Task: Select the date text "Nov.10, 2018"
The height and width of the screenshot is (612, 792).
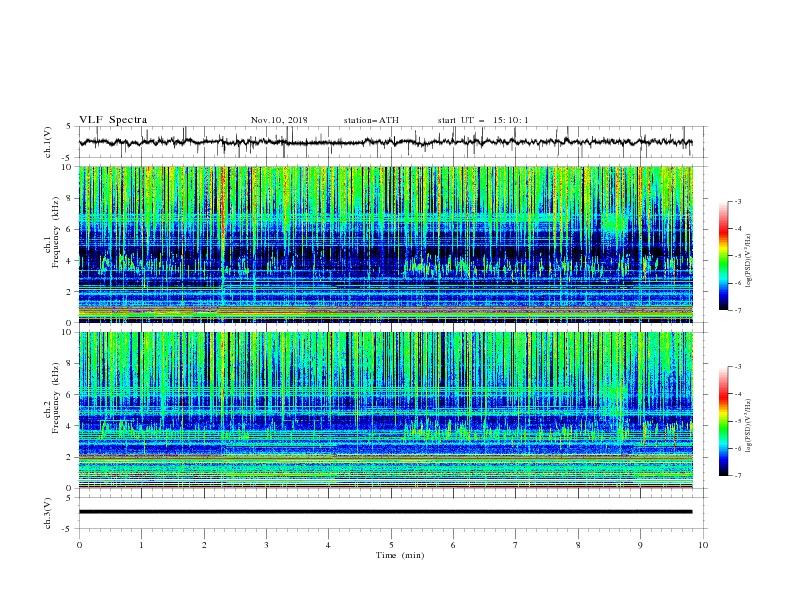Action: (279, 120)
